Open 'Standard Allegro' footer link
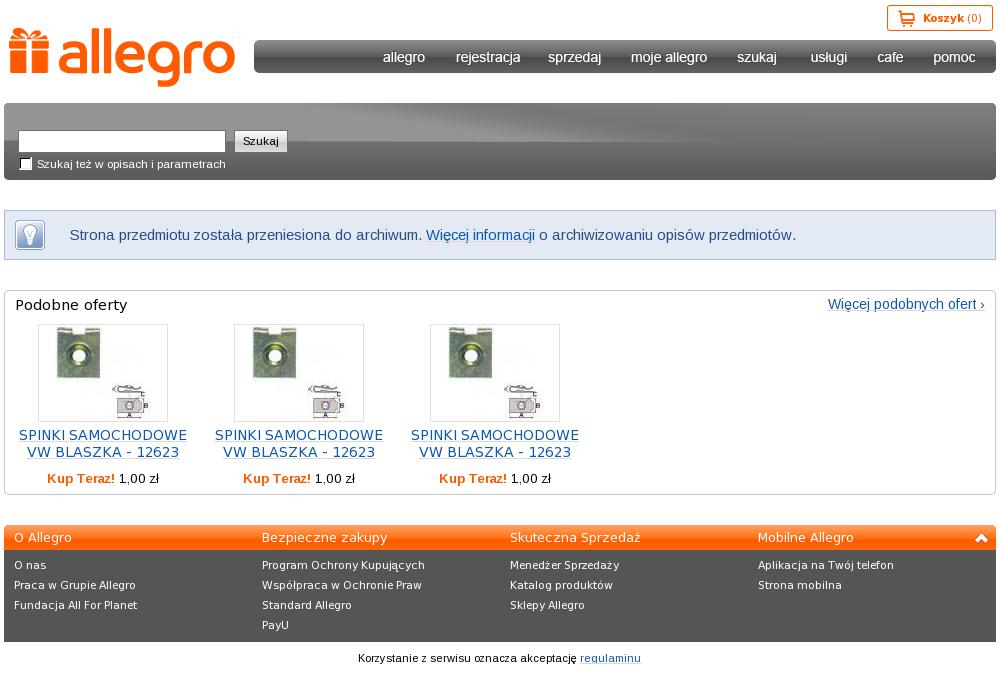 pos(306,605)
